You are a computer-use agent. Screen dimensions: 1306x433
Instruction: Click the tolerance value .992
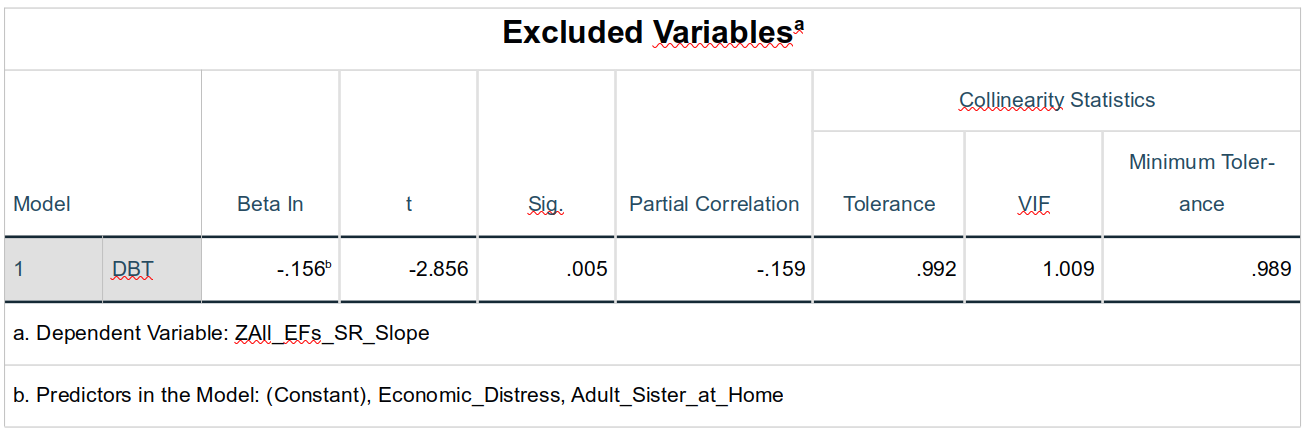[935, 269]
